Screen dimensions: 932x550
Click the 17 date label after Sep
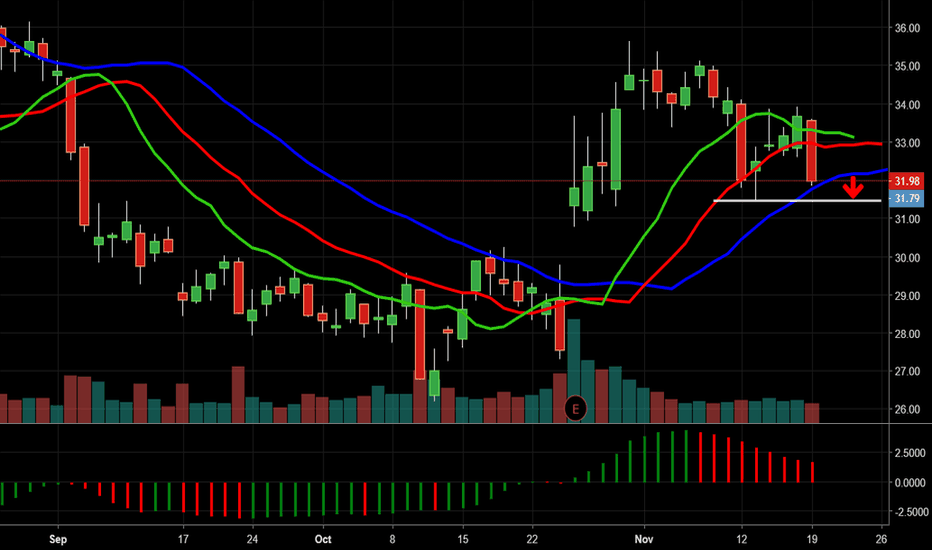pos(183,539)
